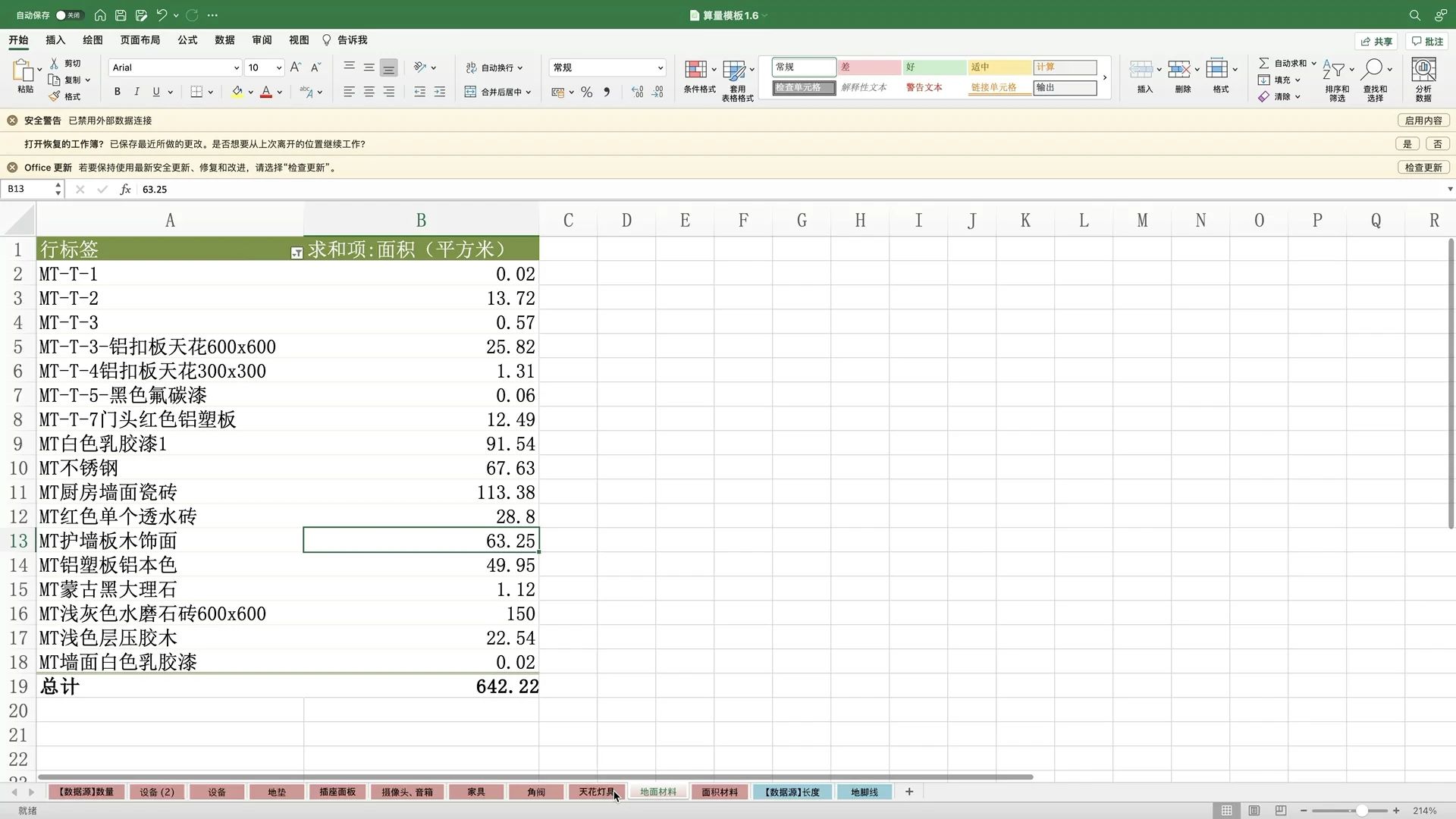This screenshot has width=1456, height=819.
Task: Switch to page layout view
Action: [x=1254, y=811]
